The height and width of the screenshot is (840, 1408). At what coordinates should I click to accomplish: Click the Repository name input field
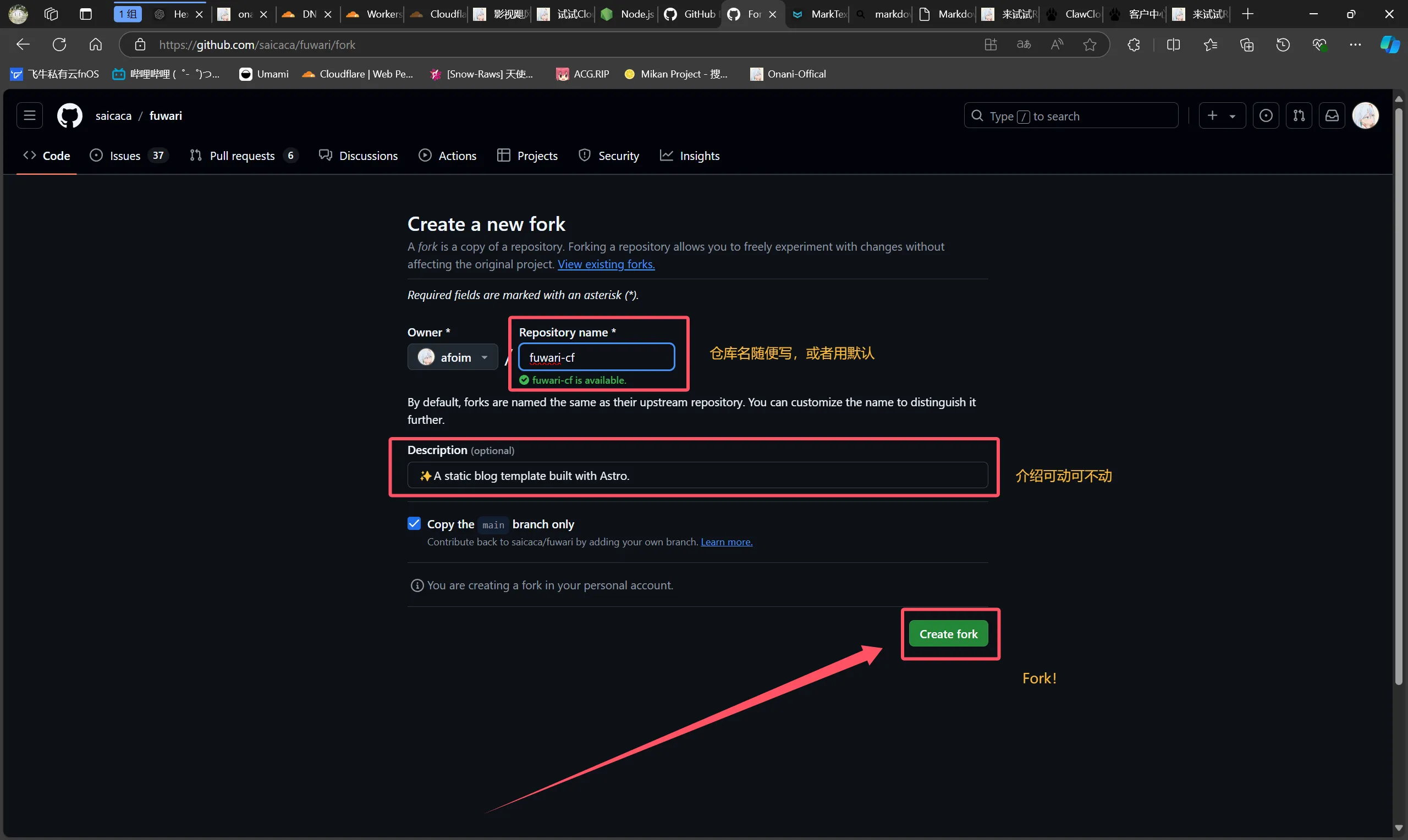click(597, 357)
